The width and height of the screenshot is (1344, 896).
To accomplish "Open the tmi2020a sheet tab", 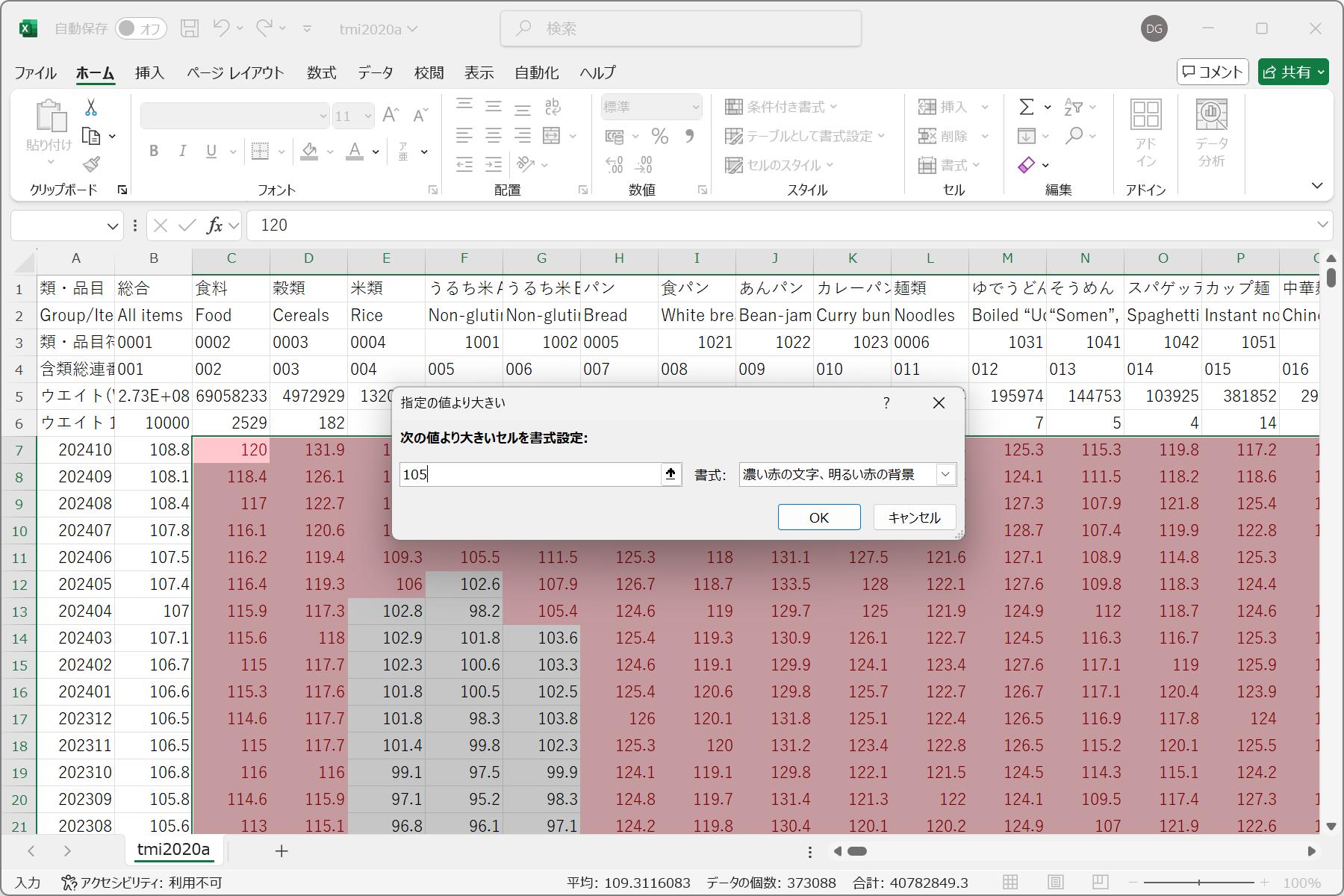I will [173, 850].
